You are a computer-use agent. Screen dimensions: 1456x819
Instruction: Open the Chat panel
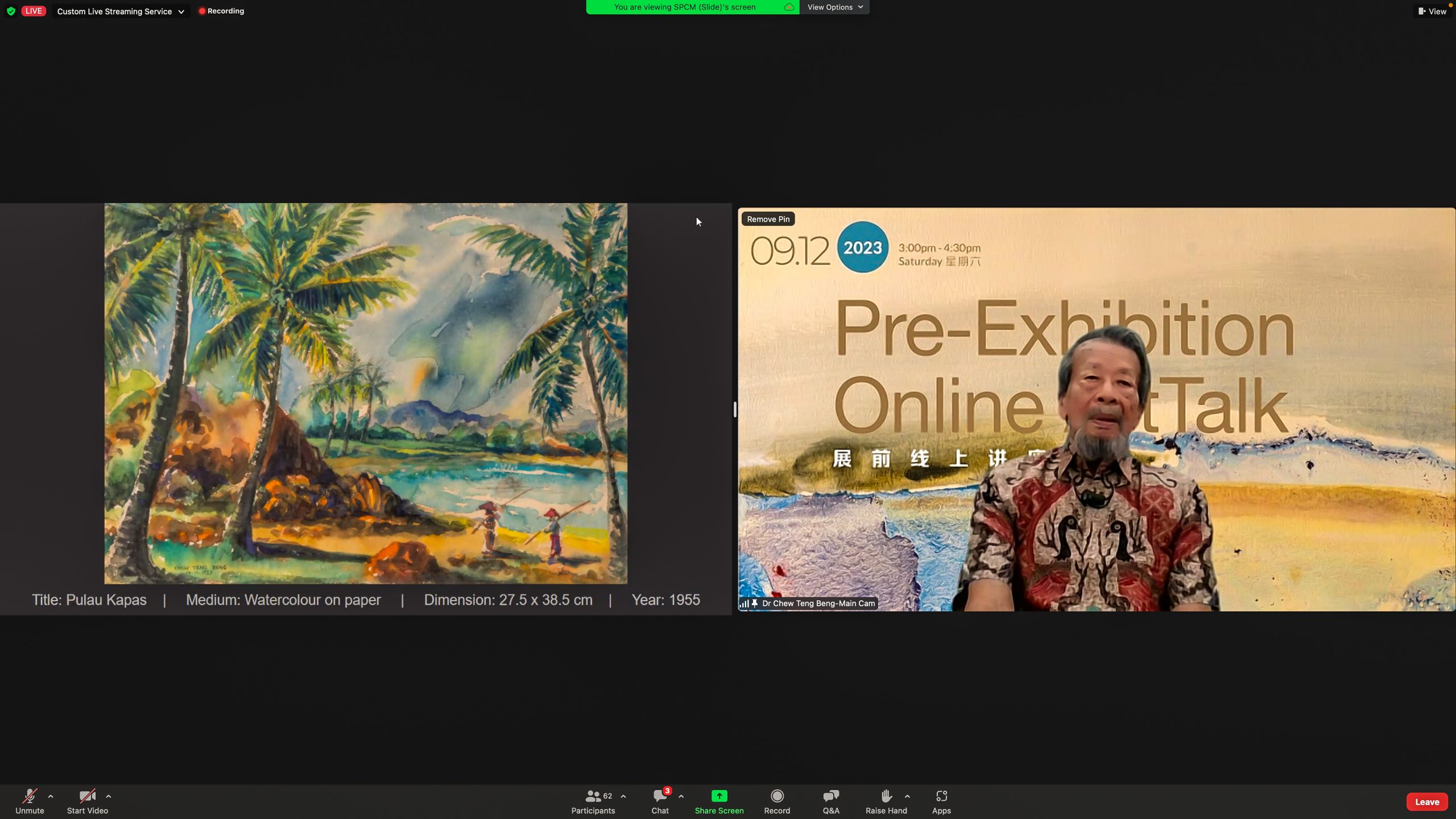click(660, 796)
